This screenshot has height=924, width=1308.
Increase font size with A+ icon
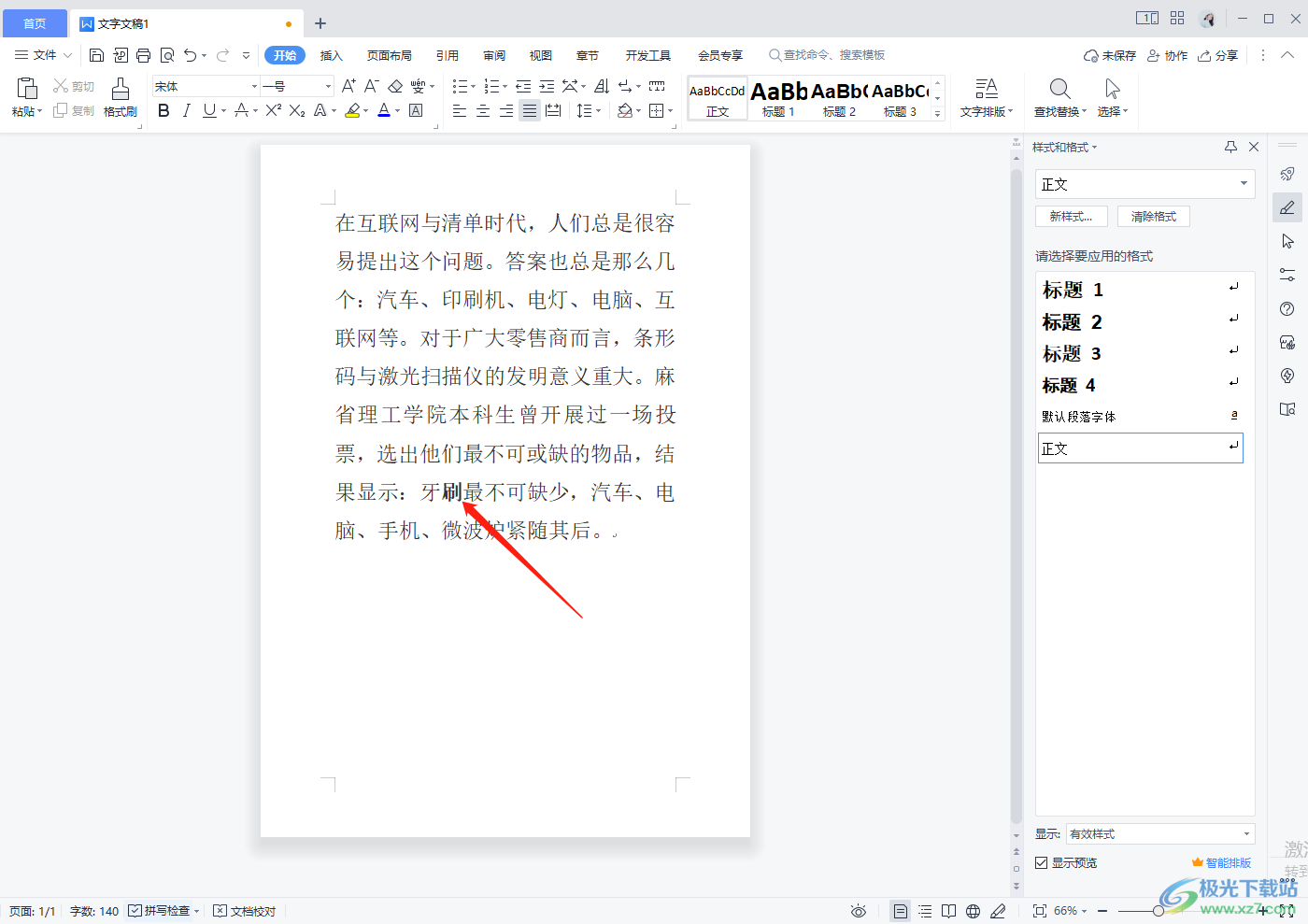[348, 86]
